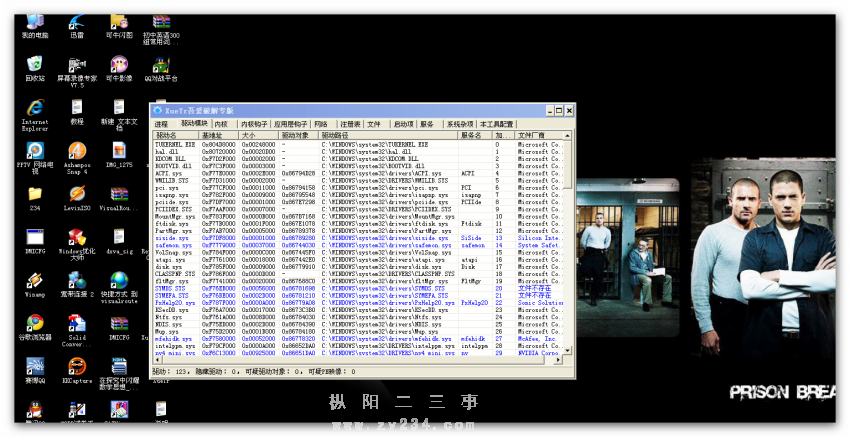Sort by the 驱动路径 column header
The image size is (850, 437).
tap(388, 135)
